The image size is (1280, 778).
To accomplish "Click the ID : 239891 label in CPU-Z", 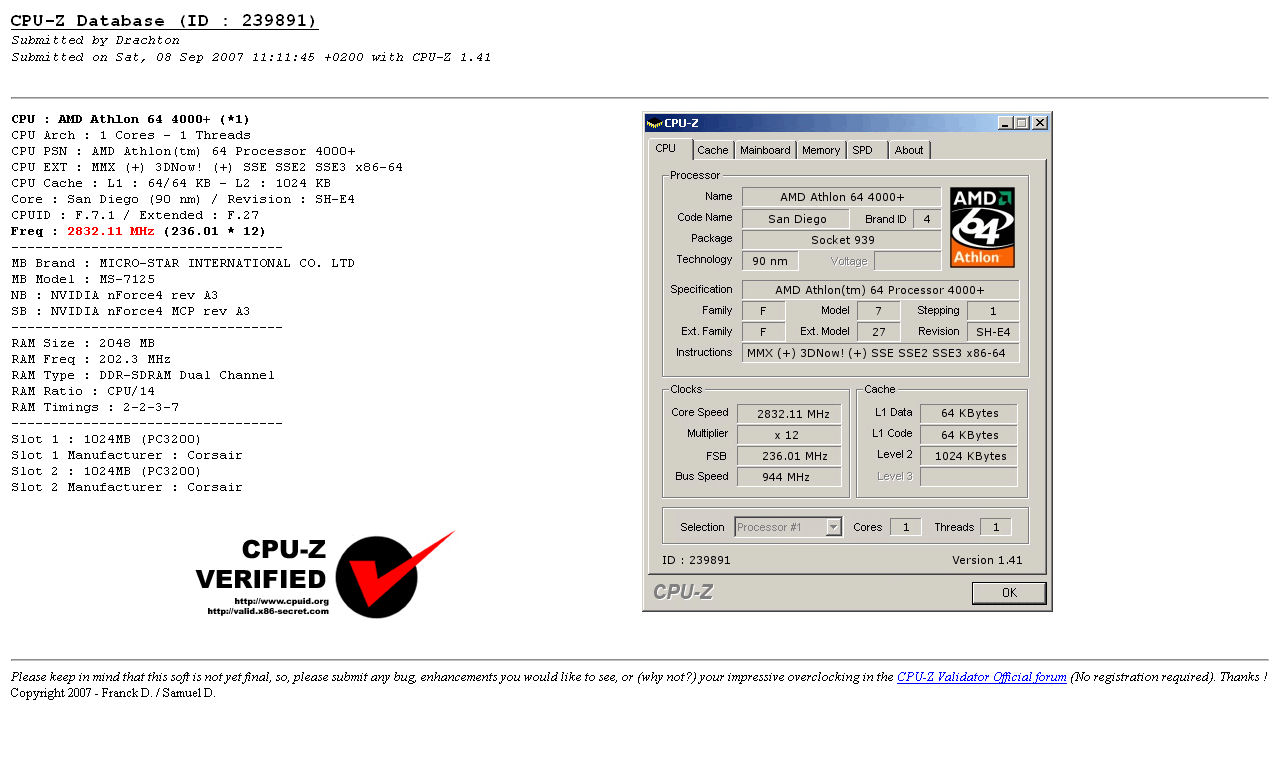I will [x=696, y=560].
